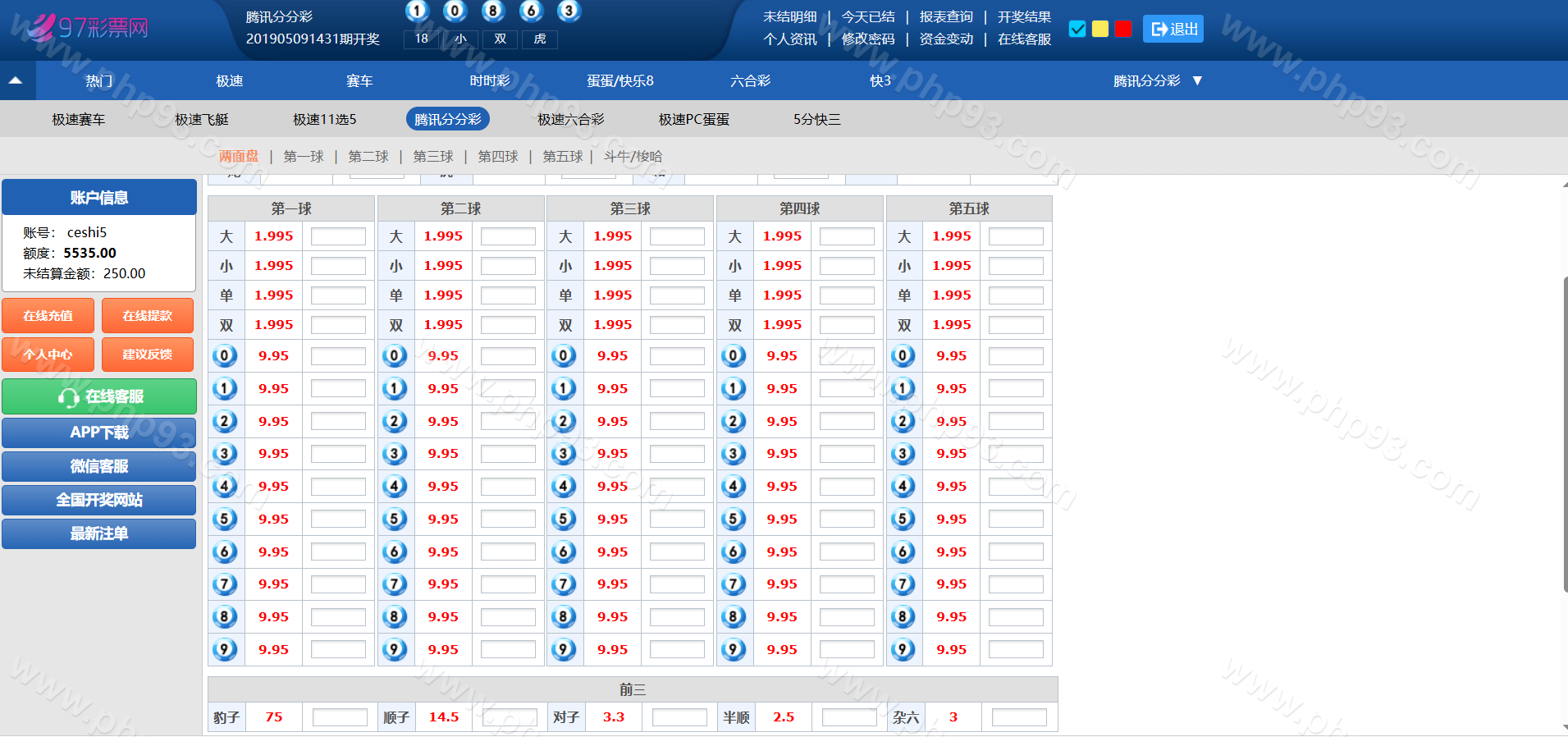Click the 最新注单 sidebar button
This screenshot has width=1568, height=737.
pyautogui.click(x=99, y=533)
